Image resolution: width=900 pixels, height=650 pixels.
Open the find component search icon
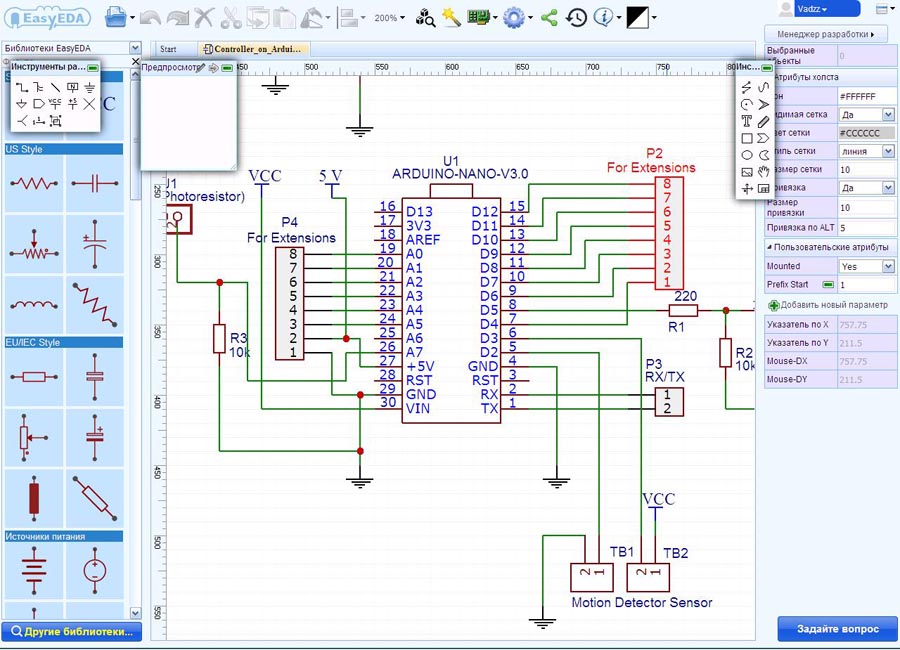click(x=425, y=18)
